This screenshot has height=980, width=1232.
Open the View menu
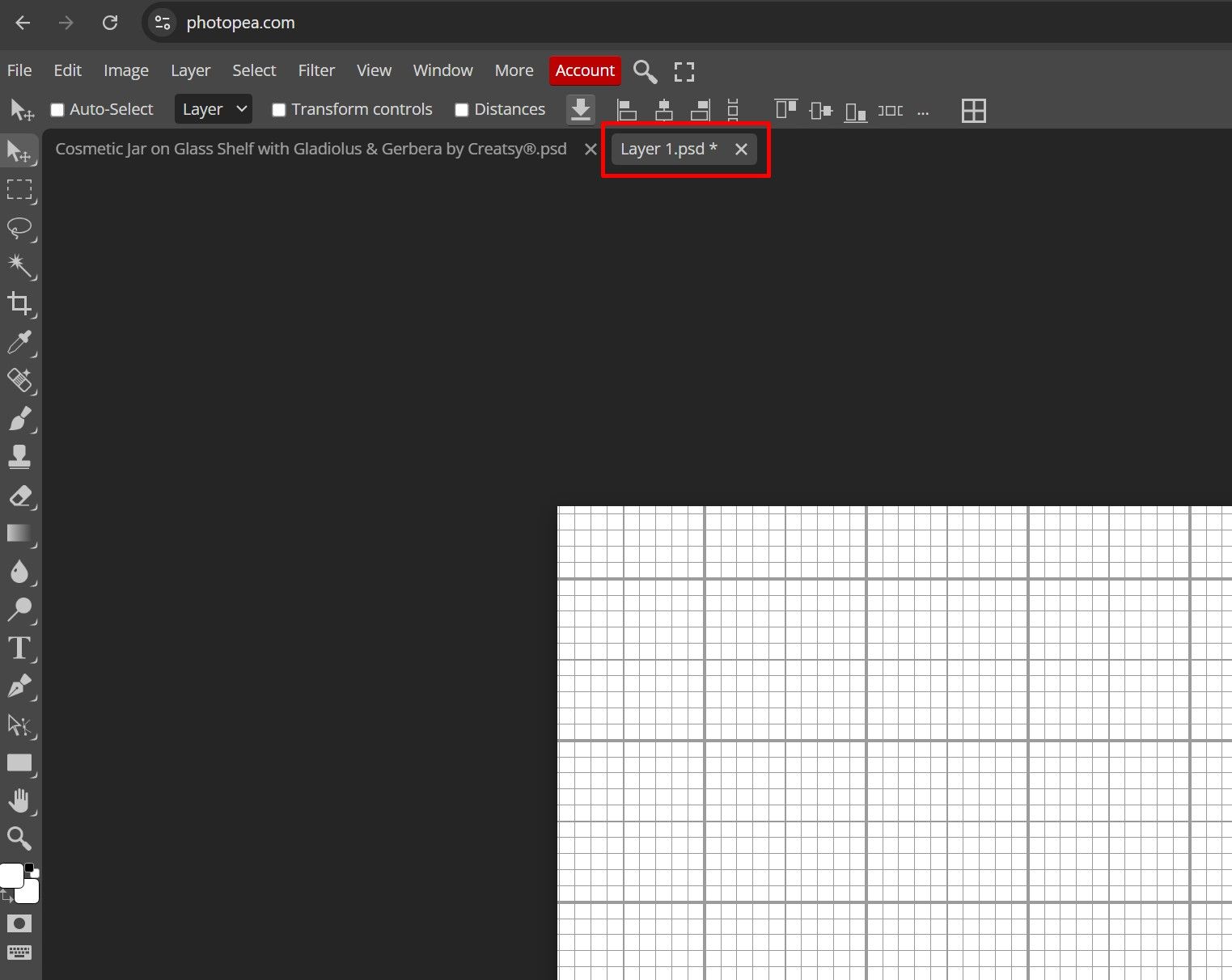click(x=375, y=70)
